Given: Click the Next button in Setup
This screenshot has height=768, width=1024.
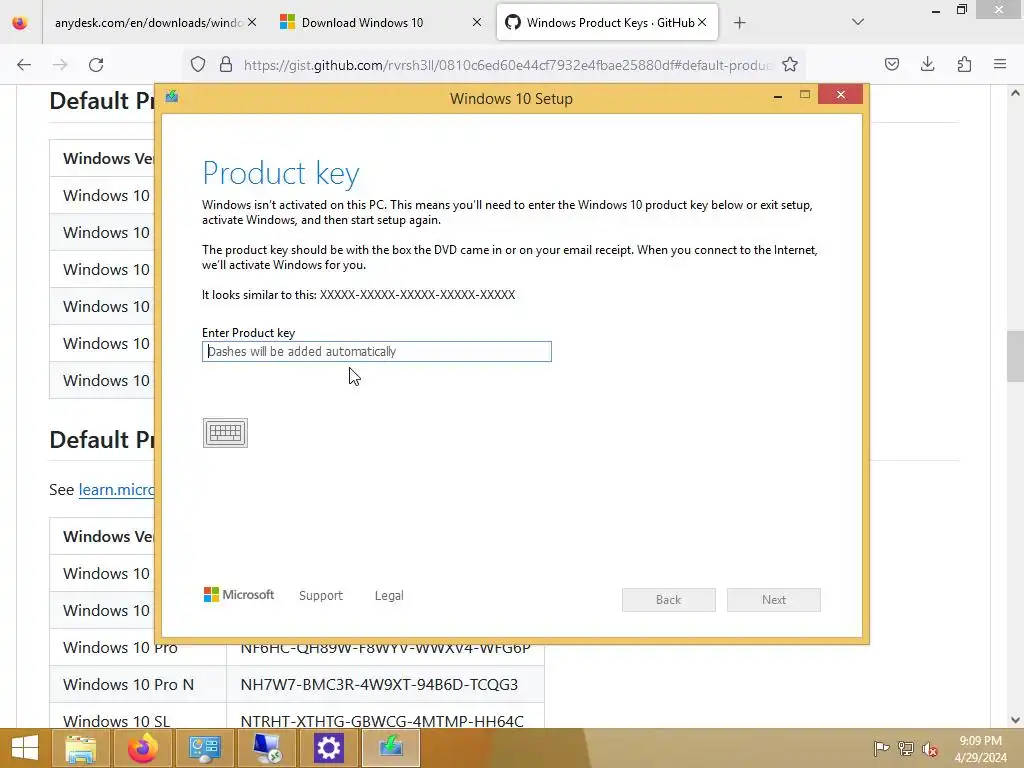Looking at the screenshot, I should [x=774, y=600].
